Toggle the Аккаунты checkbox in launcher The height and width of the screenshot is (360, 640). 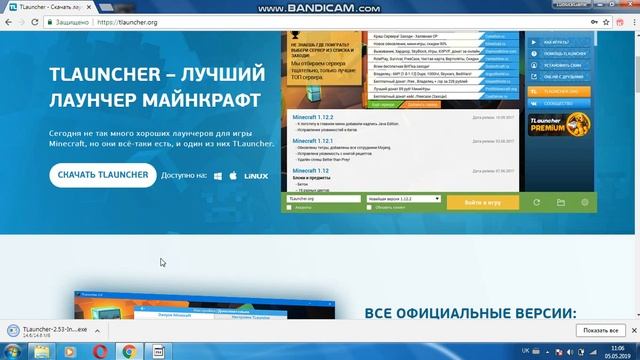[x=289, y=208]
